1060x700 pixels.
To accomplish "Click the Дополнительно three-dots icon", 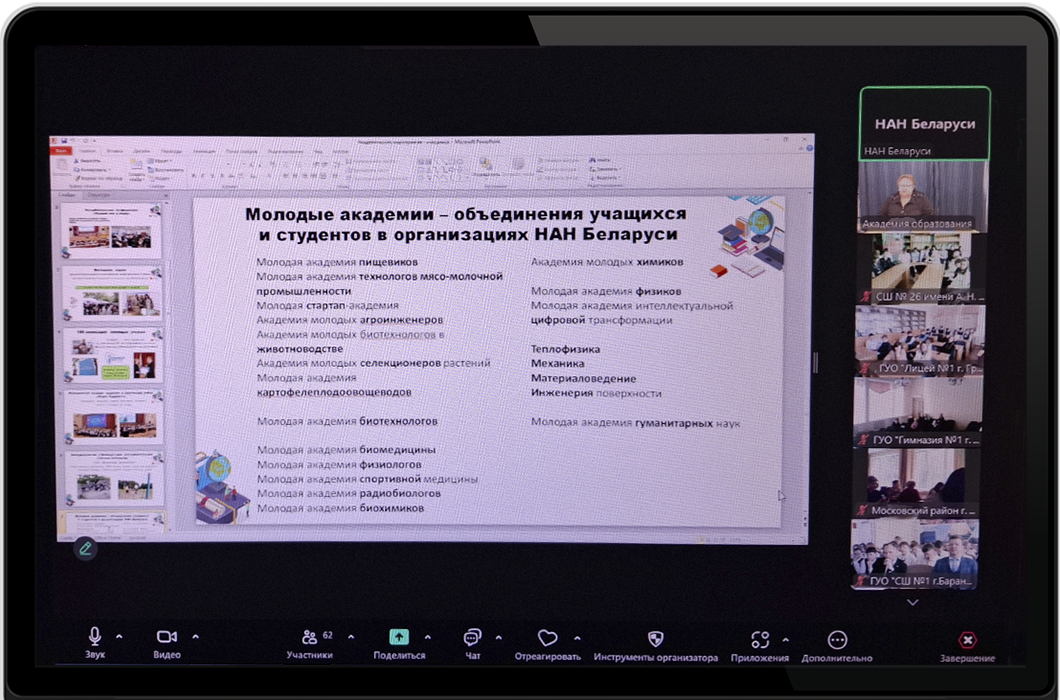I will point(837,640).
